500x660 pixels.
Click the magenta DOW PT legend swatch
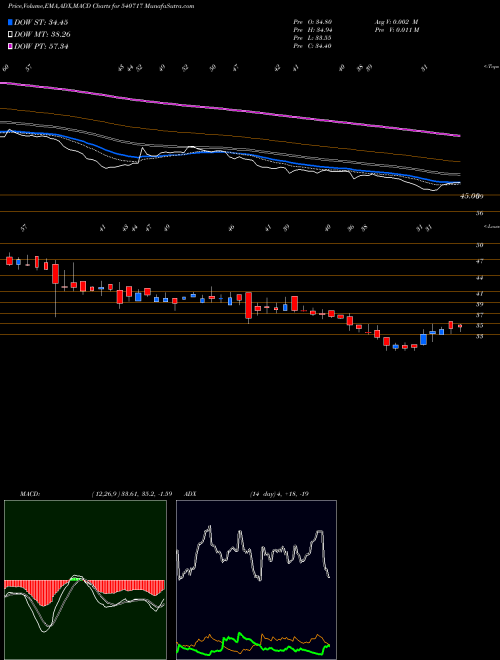[x=10, y=46]
